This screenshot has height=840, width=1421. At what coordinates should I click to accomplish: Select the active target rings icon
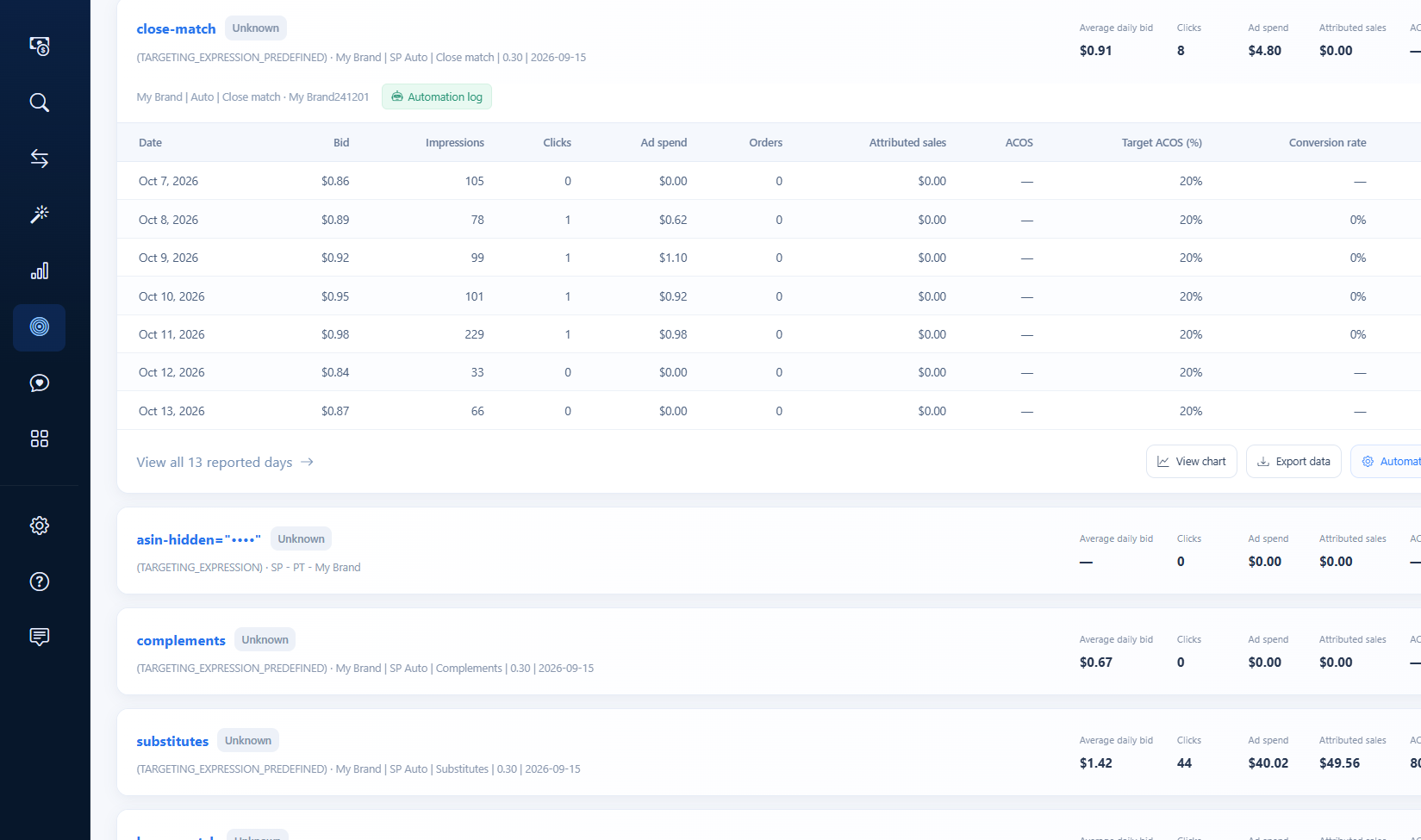click(40, 327)
